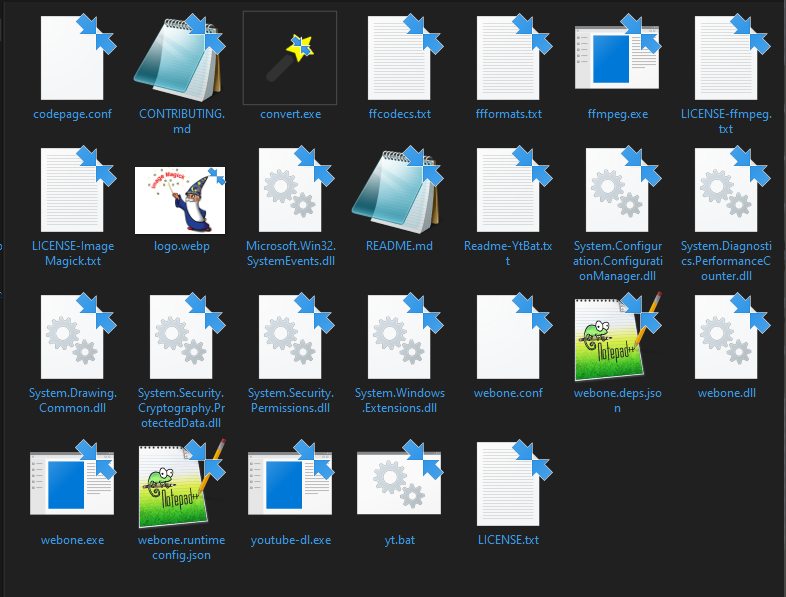Click the webone.deps.json Notepad++ icon
Image resolution: width=786 pixels, height=597 pixels.
pos(617,338)
